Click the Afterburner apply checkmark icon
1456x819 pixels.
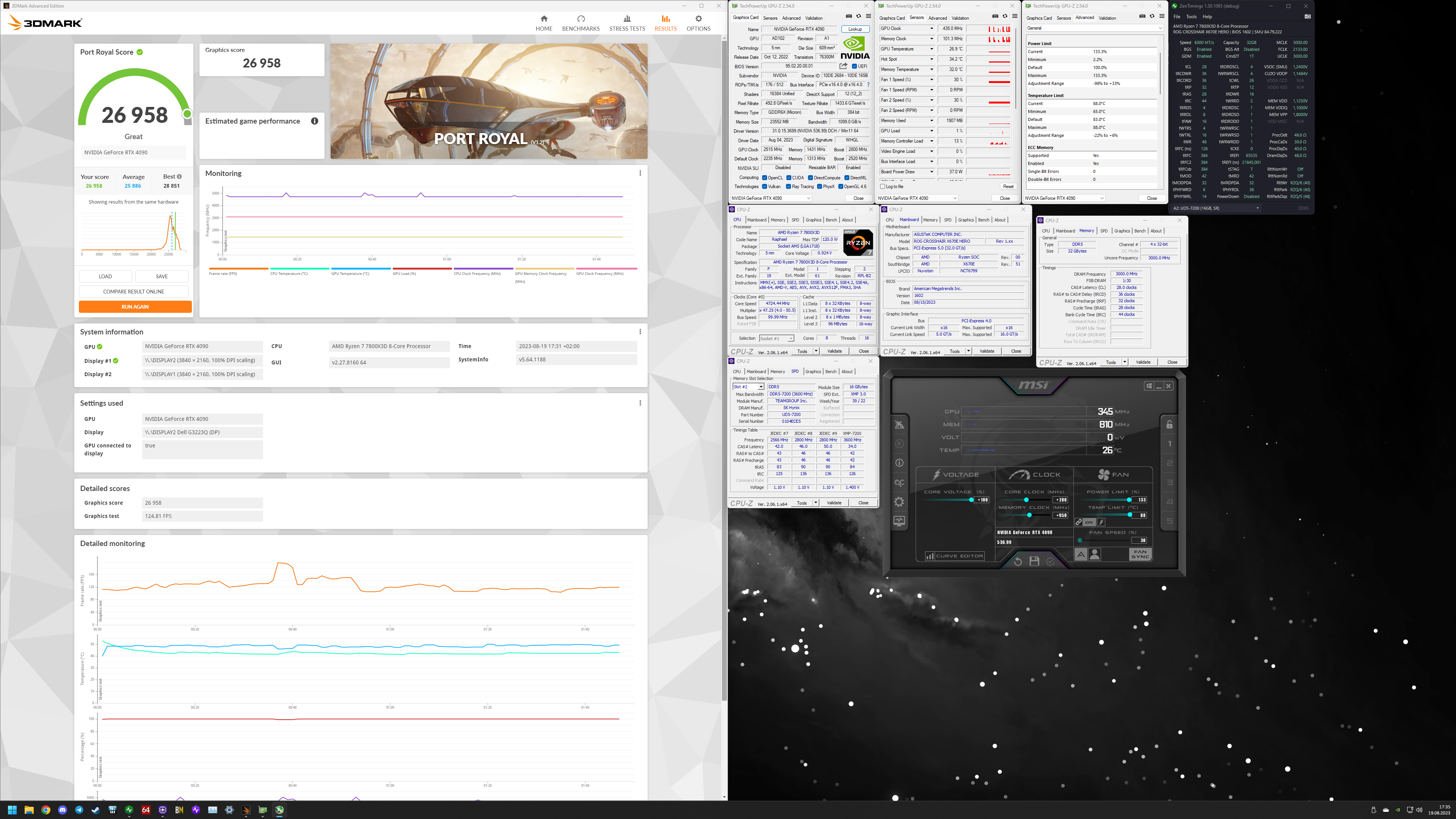[x=1050, y=561]
